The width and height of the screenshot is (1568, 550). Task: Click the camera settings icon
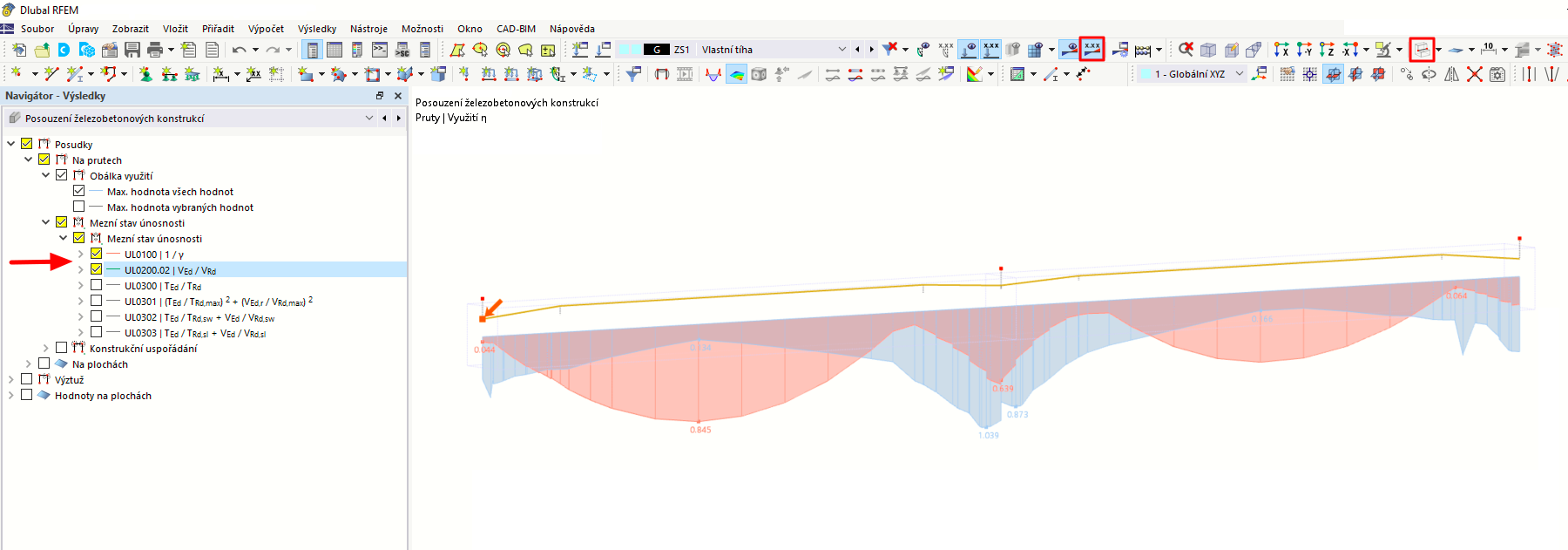(1497, 74)
